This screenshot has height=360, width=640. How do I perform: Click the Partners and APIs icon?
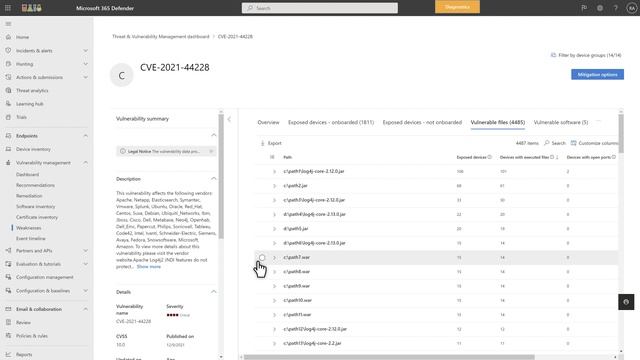8,251
